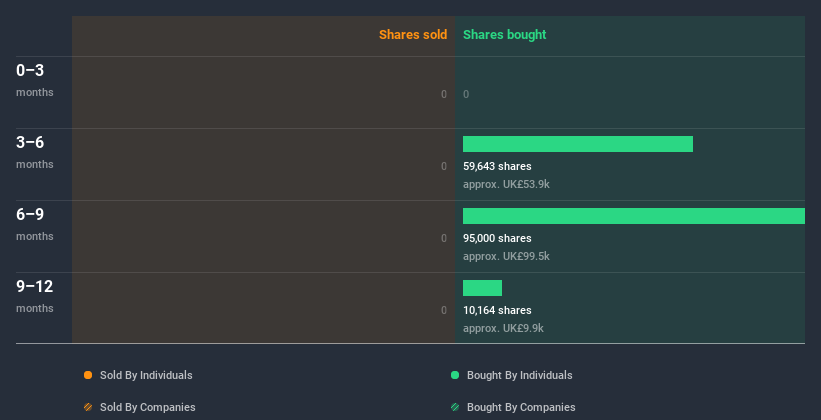Click the shares sold 0 in 3–6 months row
The width and height of the screenshot is (821, 420).
(444, 166)
